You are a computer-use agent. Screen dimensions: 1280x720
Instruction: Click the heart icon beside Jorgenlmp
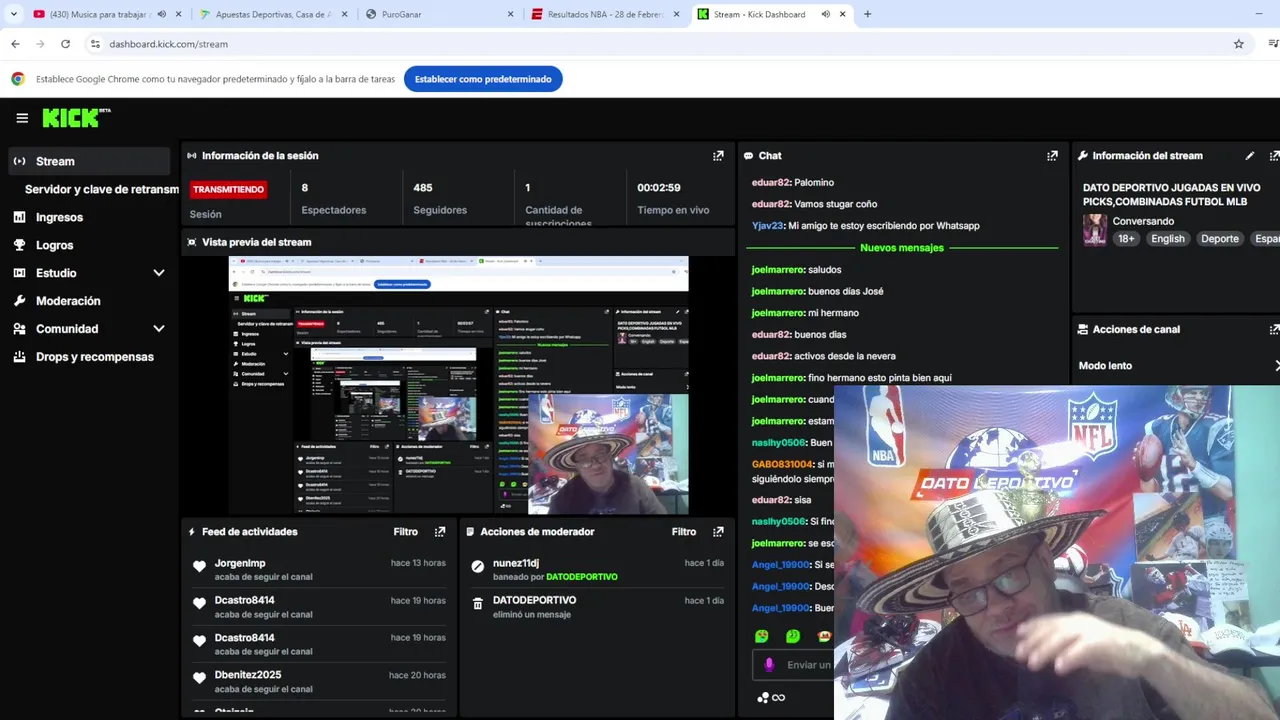coord(199,567)
